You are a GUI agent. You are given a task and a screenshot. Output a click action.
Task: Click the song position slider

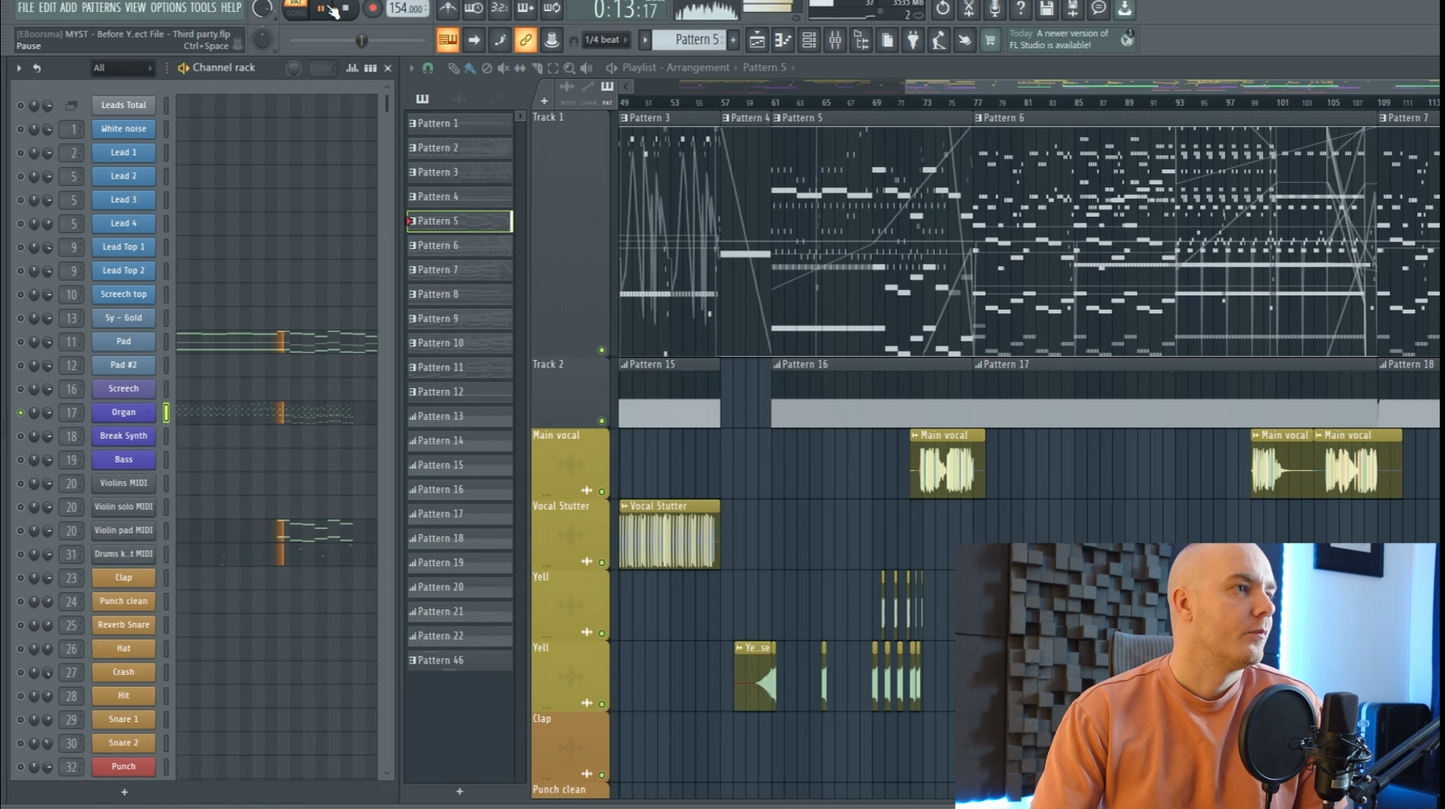click(362, 41)
